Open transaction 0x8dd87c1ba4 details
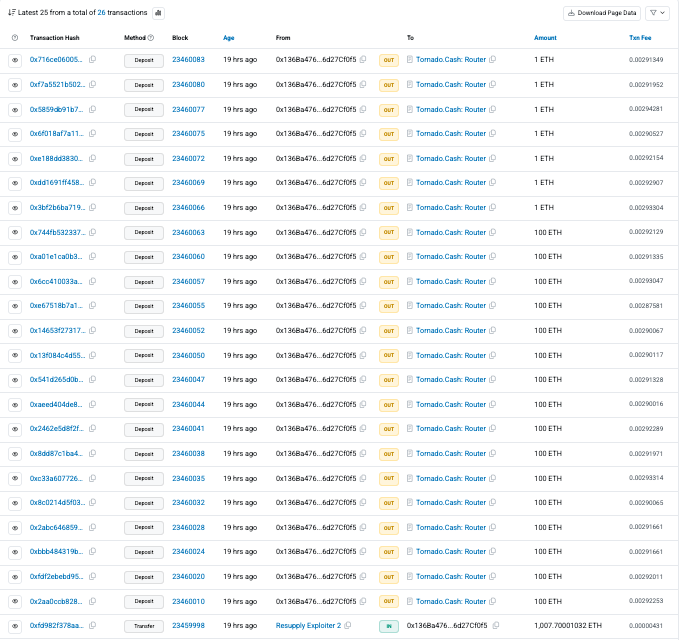679x640 pixels. click(x=56, y=453)
